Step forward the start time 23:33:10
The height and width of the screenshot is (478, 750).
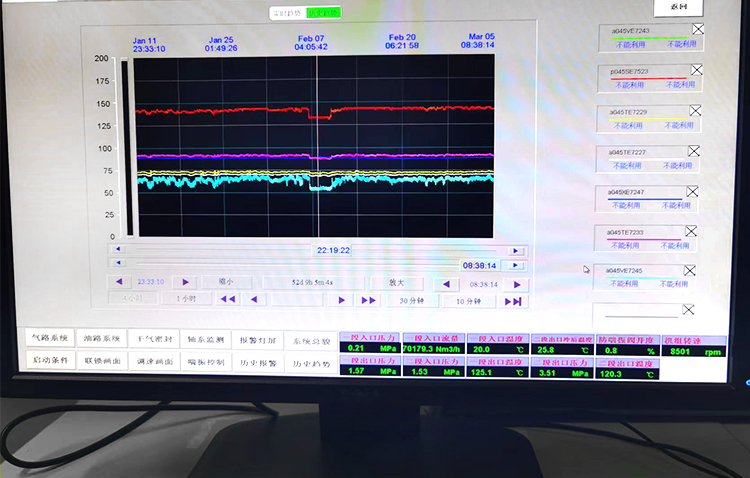tap(184, 283)
